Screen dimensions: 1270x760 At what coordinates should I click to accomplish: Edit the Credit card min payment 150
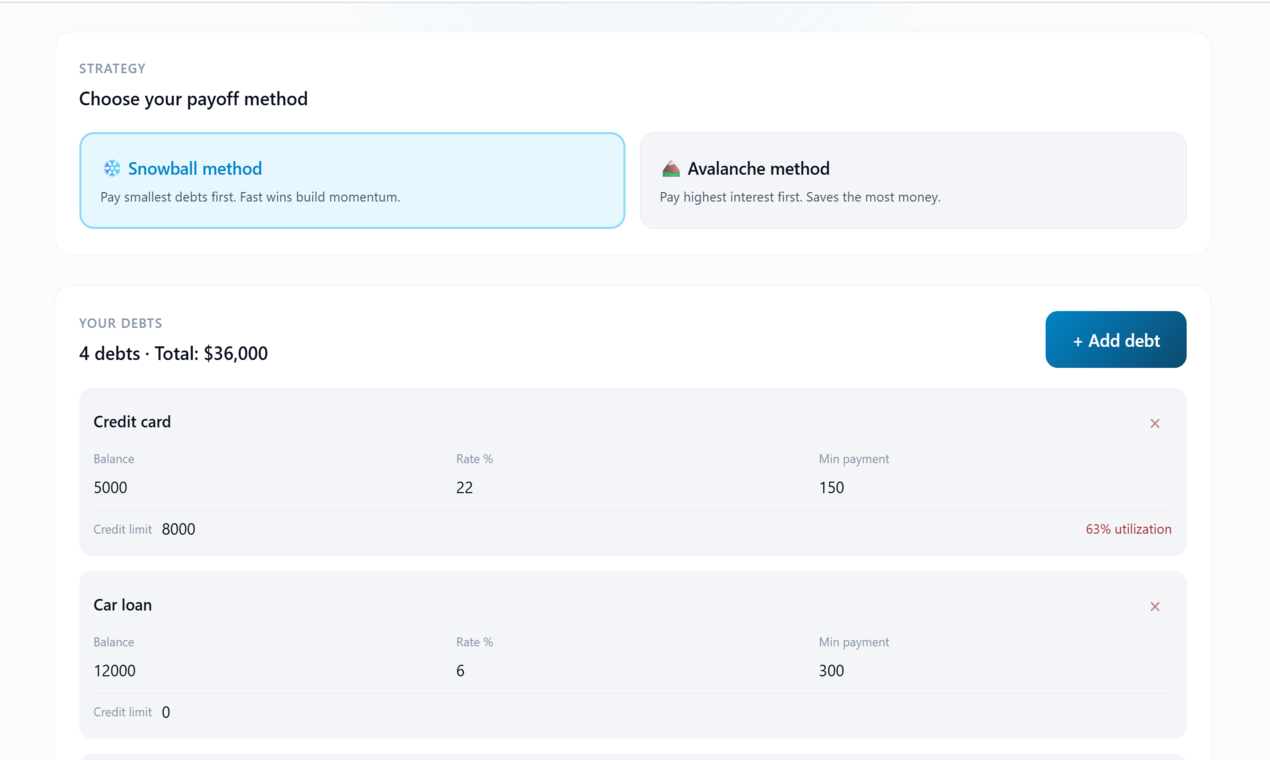click(x=995, y=488)
